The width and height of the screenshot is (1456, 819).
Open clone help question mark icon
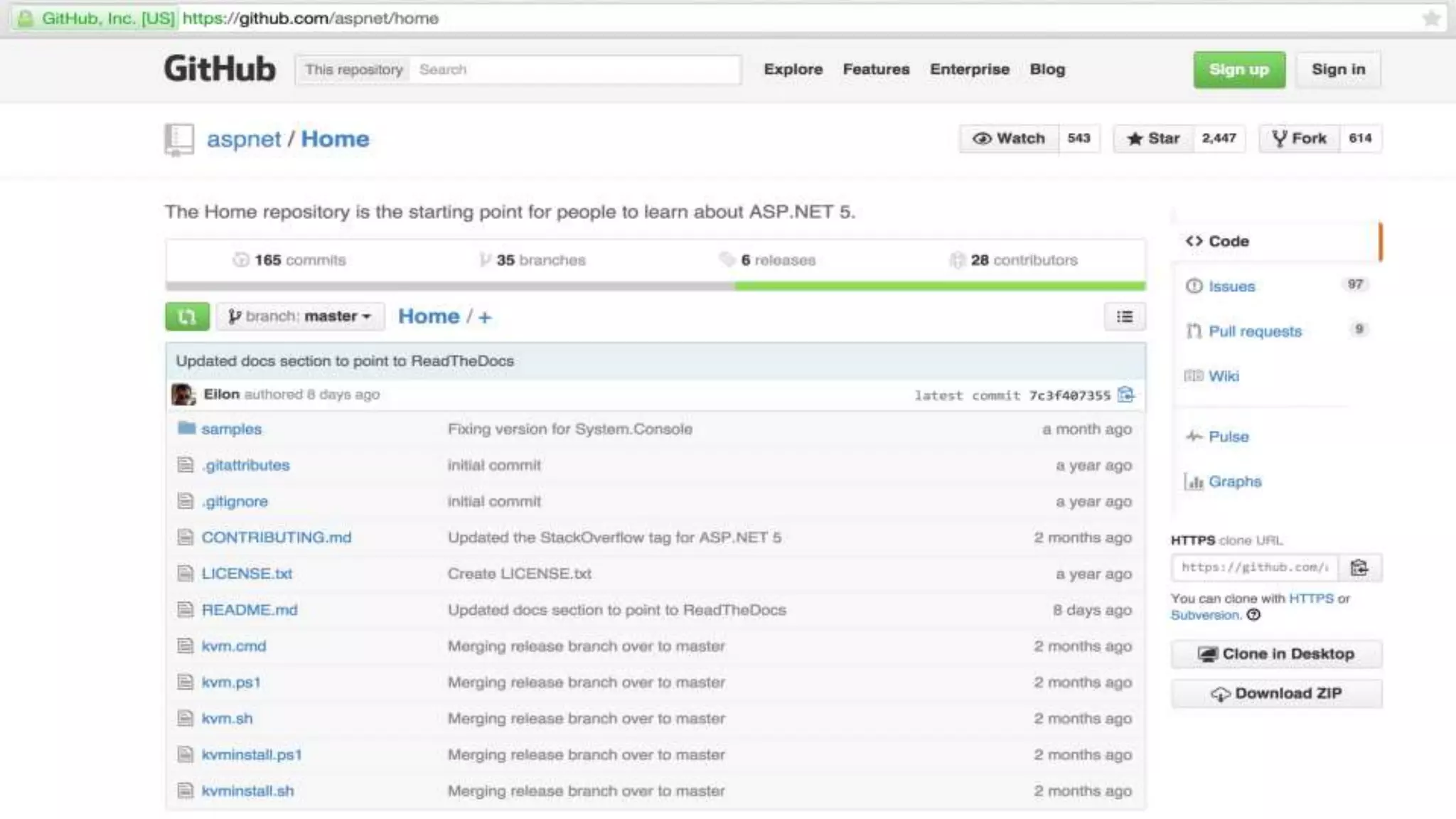(1253, 615)
